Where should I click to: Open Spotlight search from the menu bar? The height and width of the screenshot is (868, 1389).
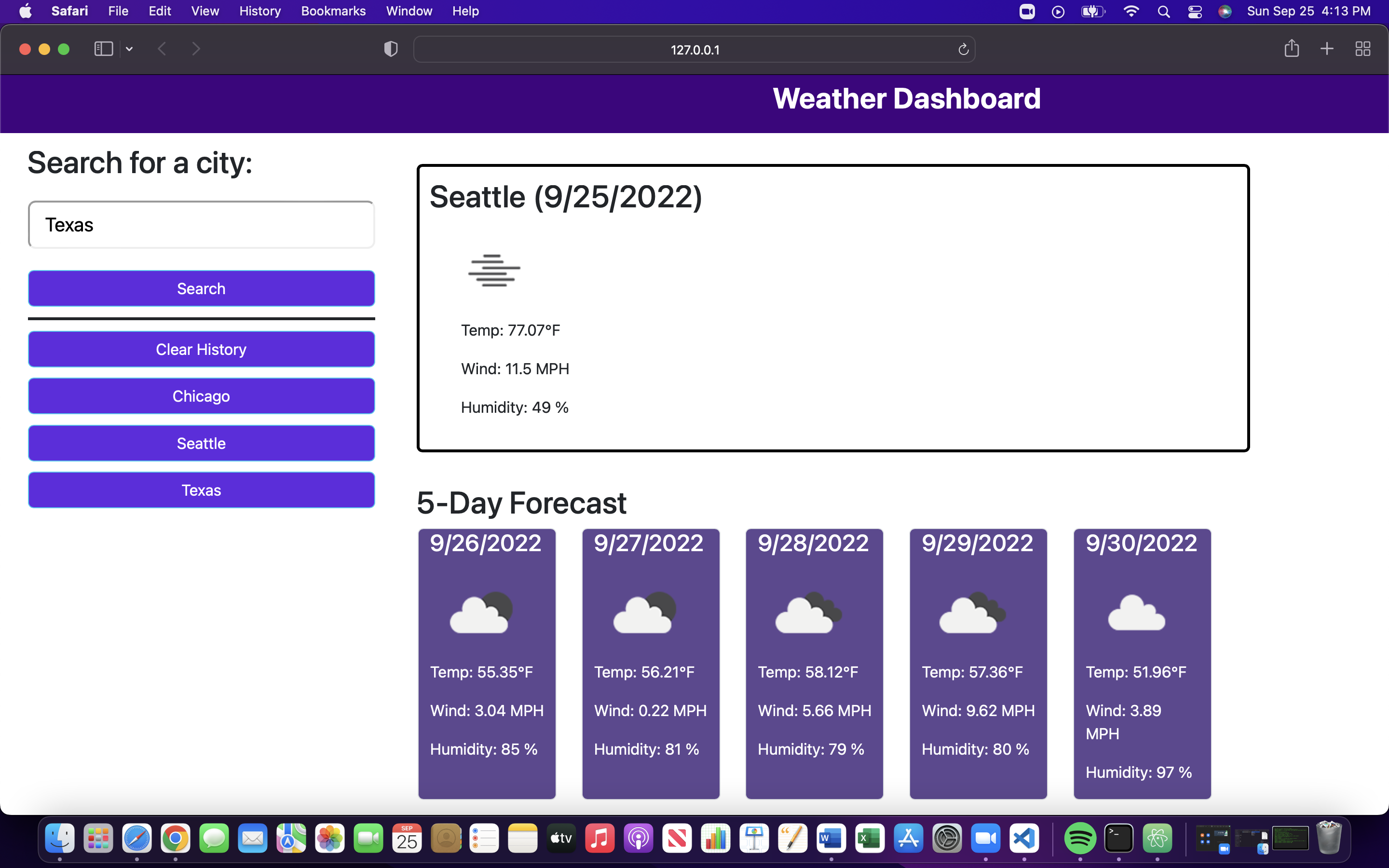pos(1163,11)
